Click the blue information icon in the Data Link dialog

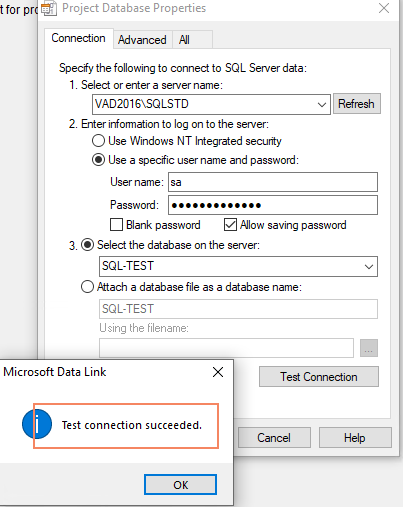point(37,424)
